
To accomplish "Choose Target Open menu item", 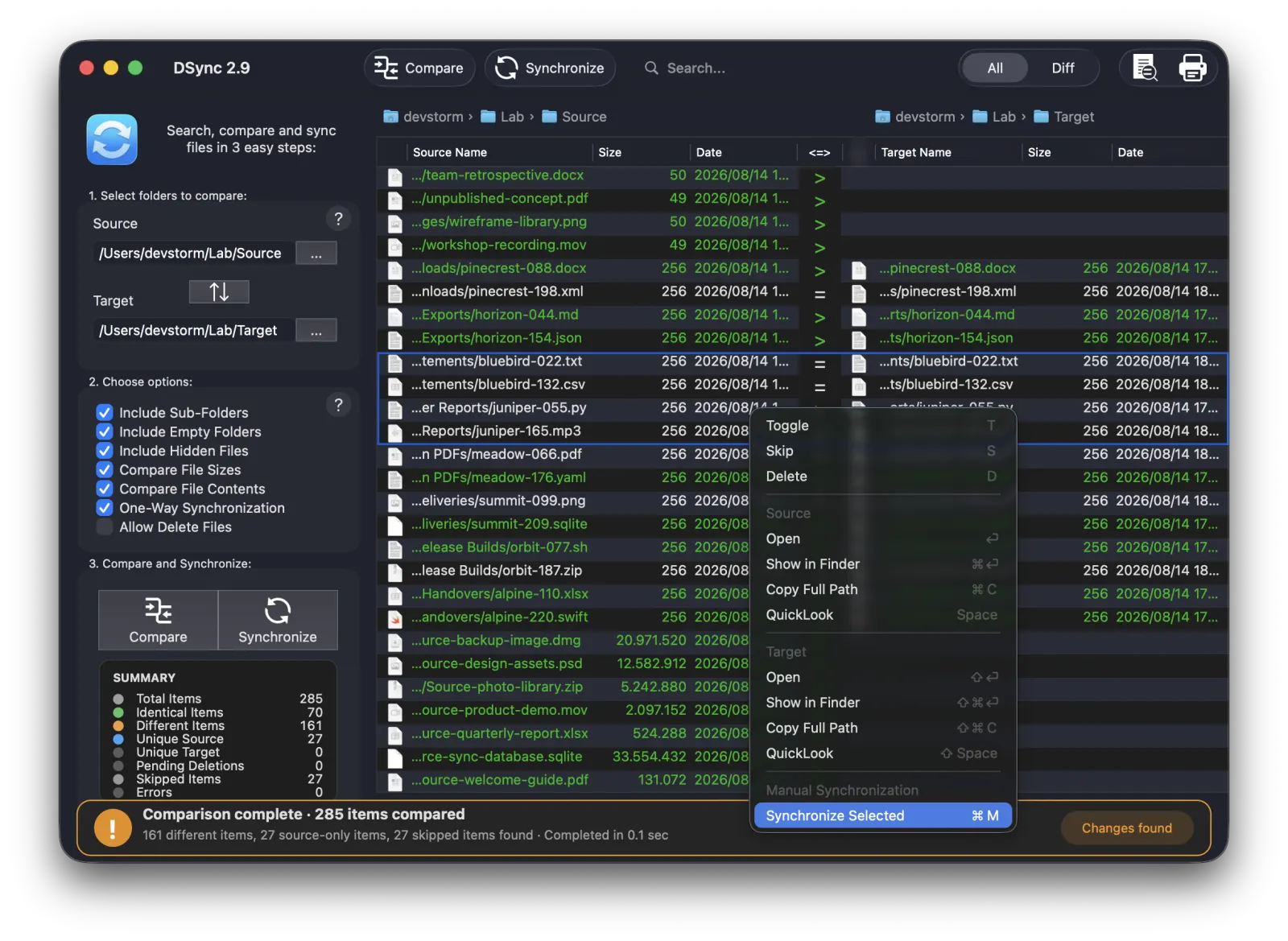I will tap(882, 678).
